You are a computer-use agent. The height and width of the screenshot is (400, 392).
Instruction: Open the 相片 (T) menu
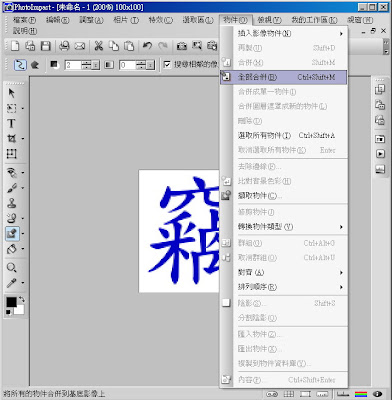click(126, 20)
